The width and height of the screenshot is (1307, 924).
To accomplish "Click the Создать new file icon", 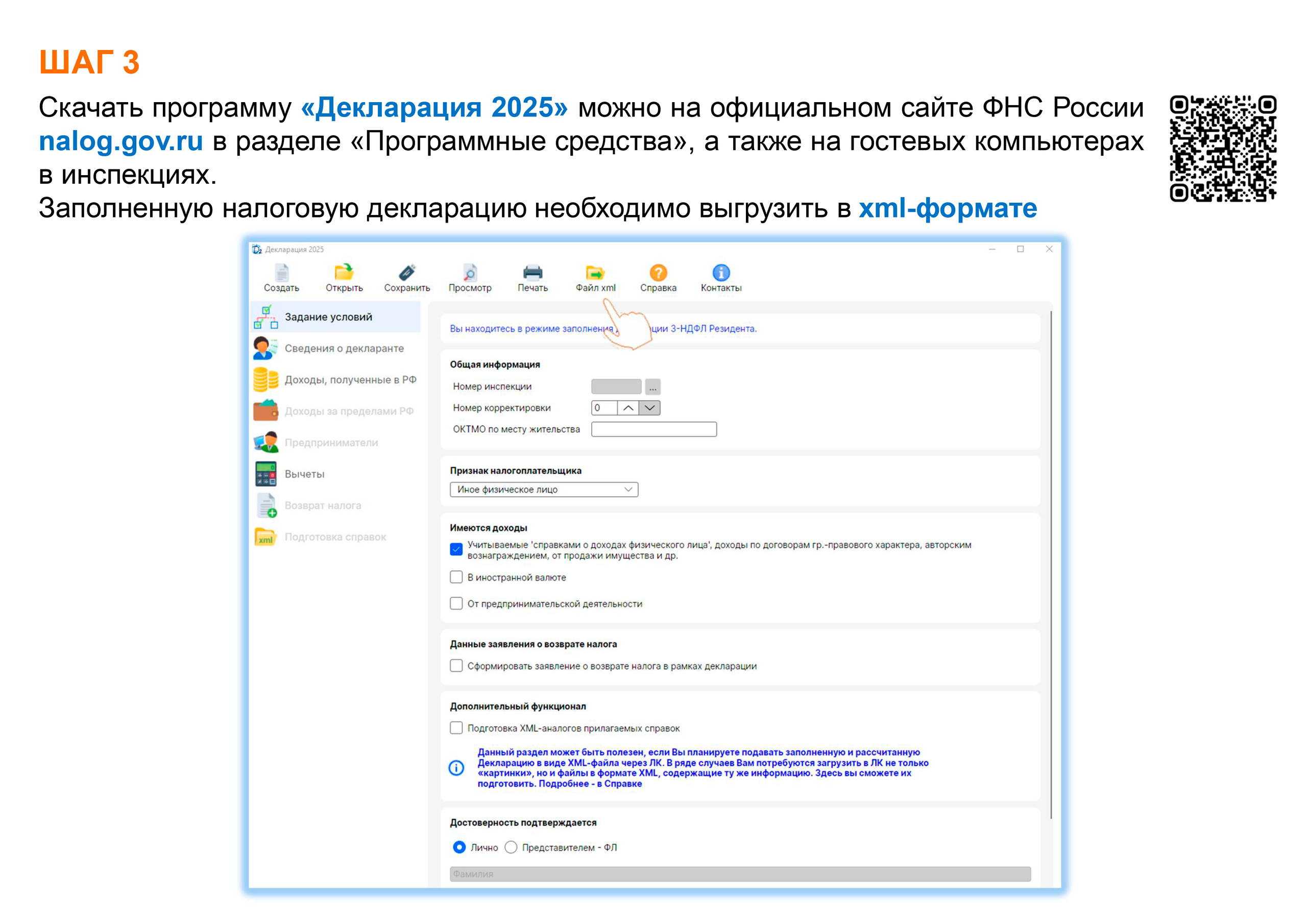I will (281, 273).
